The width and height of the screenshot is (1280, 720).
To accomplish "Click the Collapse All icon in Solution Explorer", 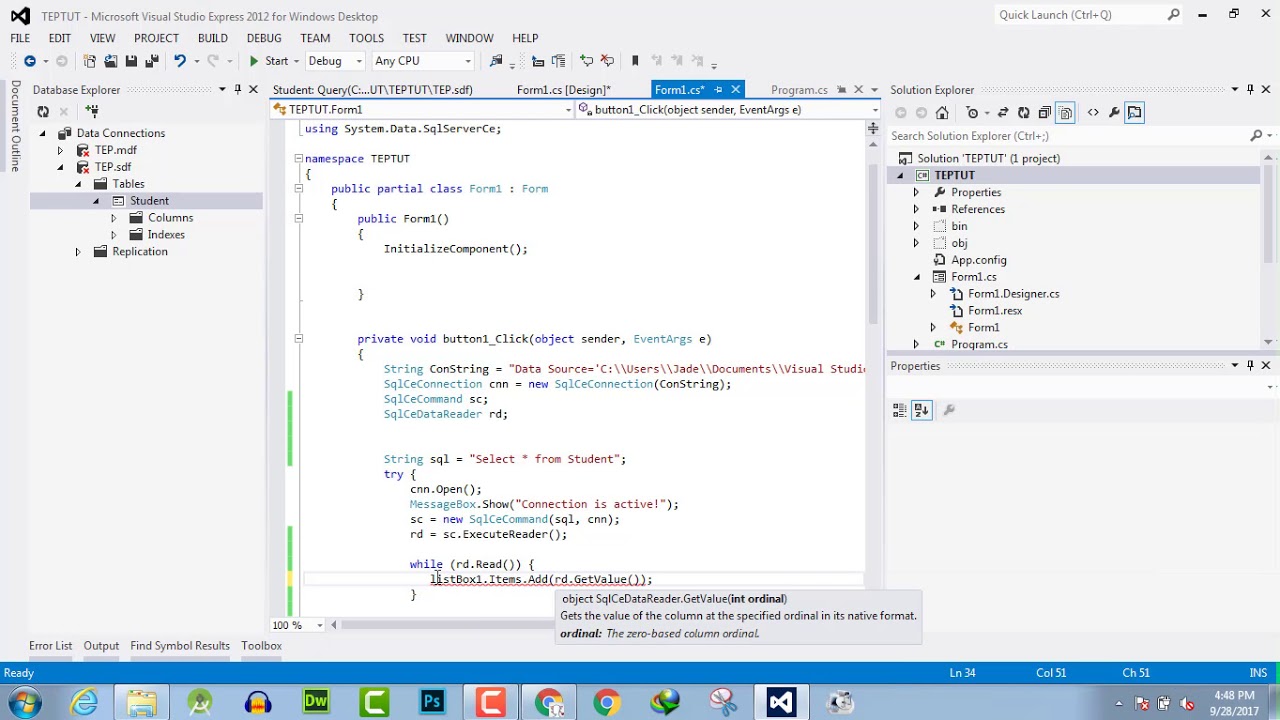I will 1044,112.
